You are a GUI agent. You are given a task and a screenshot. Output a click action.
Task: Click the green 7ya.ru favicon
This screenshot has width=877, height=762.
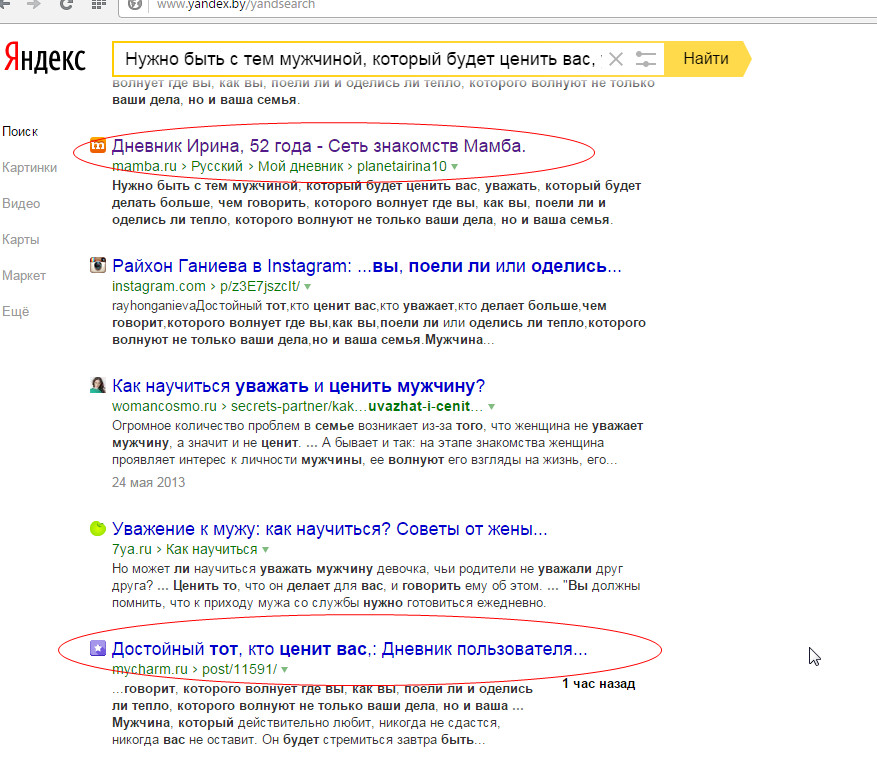tap(98, 528)
